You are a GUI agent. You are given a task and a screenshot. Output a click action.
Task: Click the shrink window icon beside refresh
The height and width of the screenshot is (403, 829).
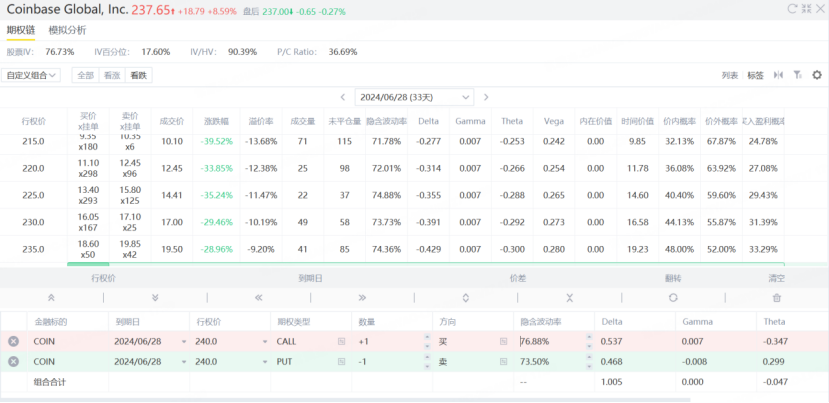pos(806,8)
